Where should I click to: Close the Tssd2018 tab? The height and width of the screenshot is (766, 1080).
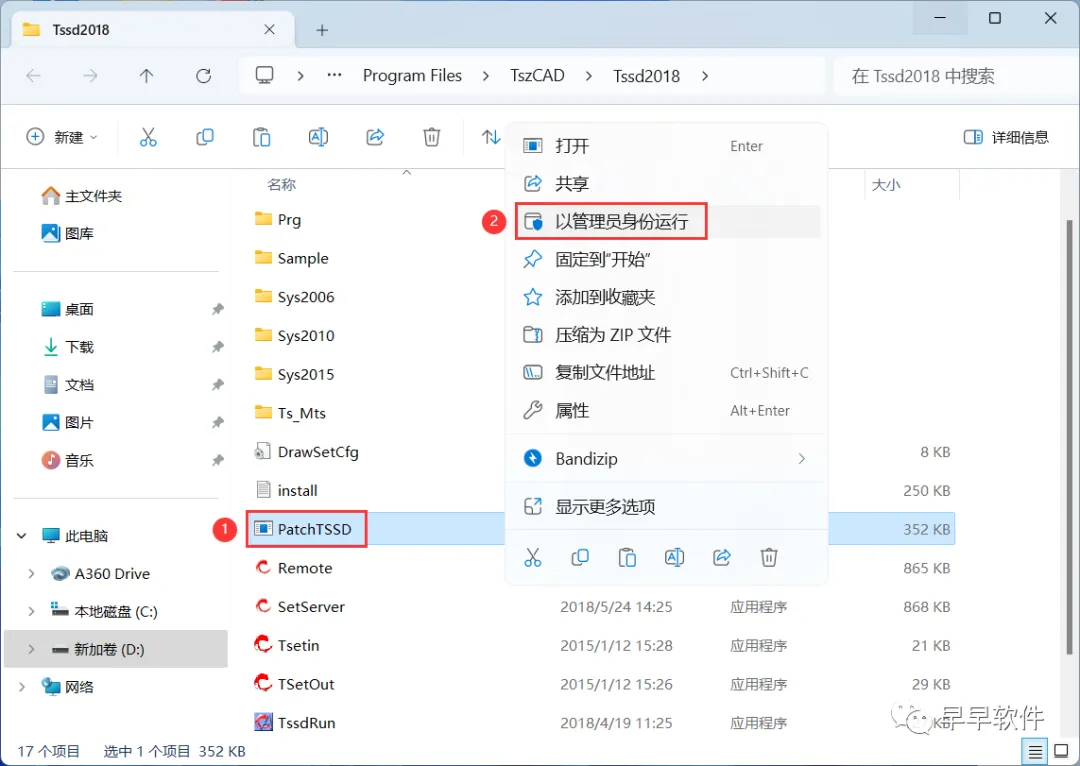click(269, 30)
